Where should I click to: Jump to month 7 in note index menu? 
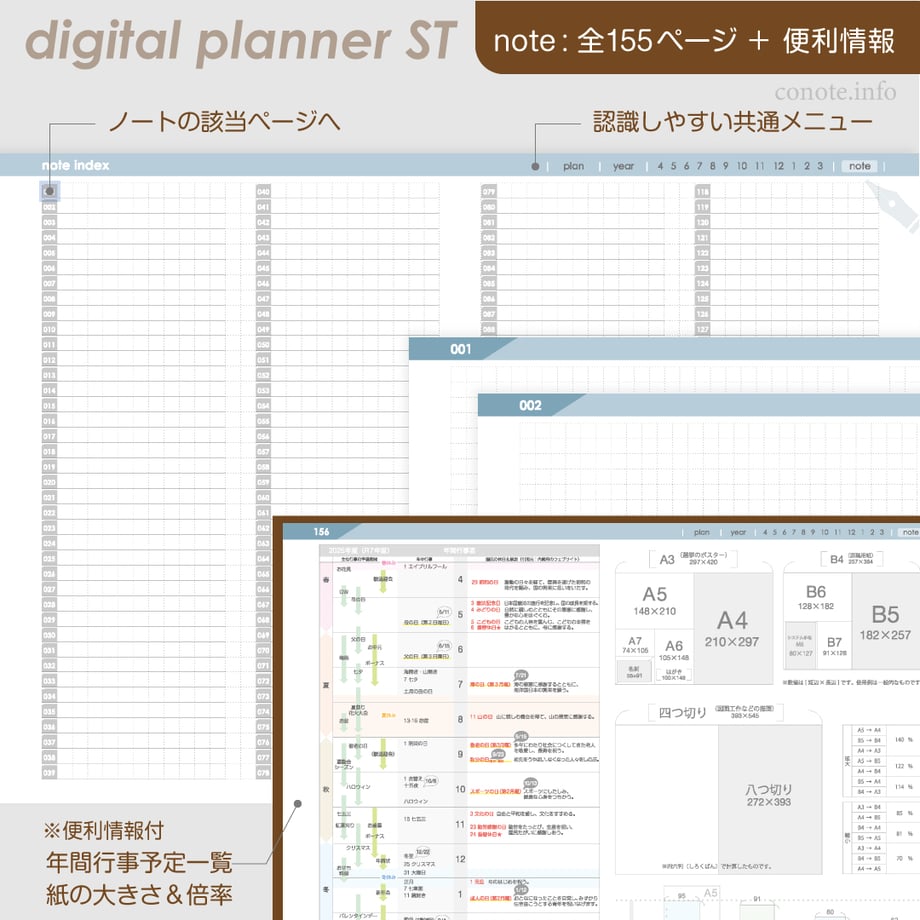[x=699, y=166]
